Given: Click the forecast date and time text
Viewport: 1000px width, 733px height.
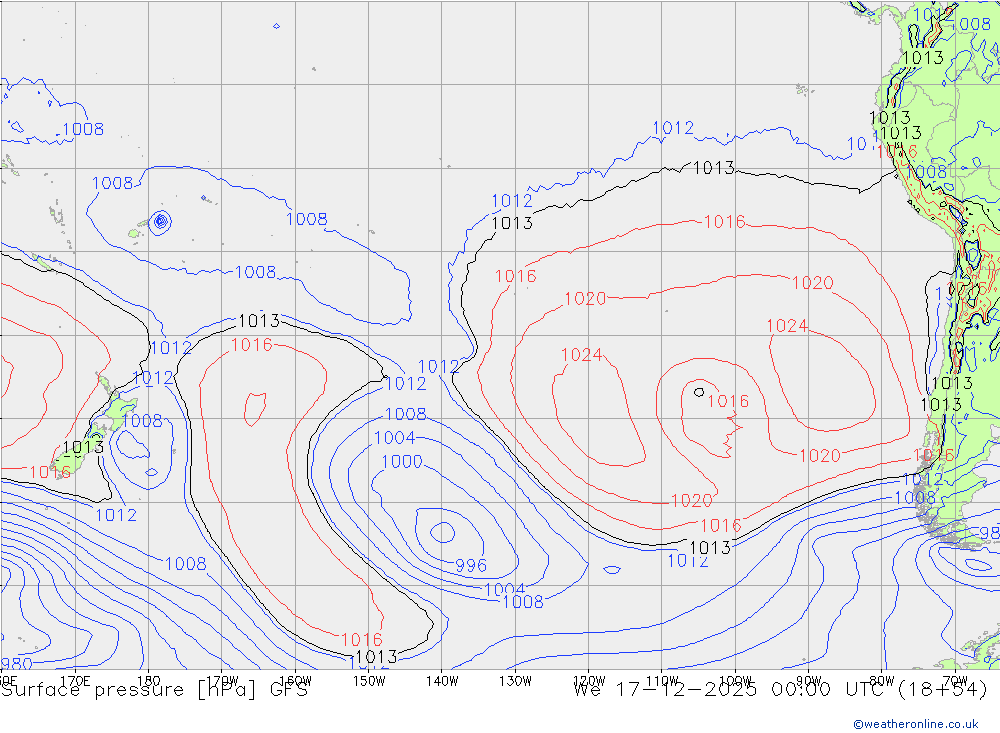Looking at the screenshot, I should [x=780, y=689].
